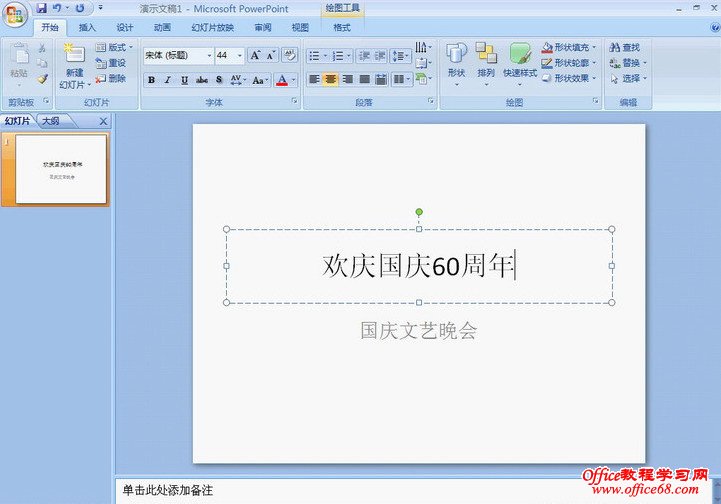Open line spacing dropdown
The image size is (721, 504).
400,56
